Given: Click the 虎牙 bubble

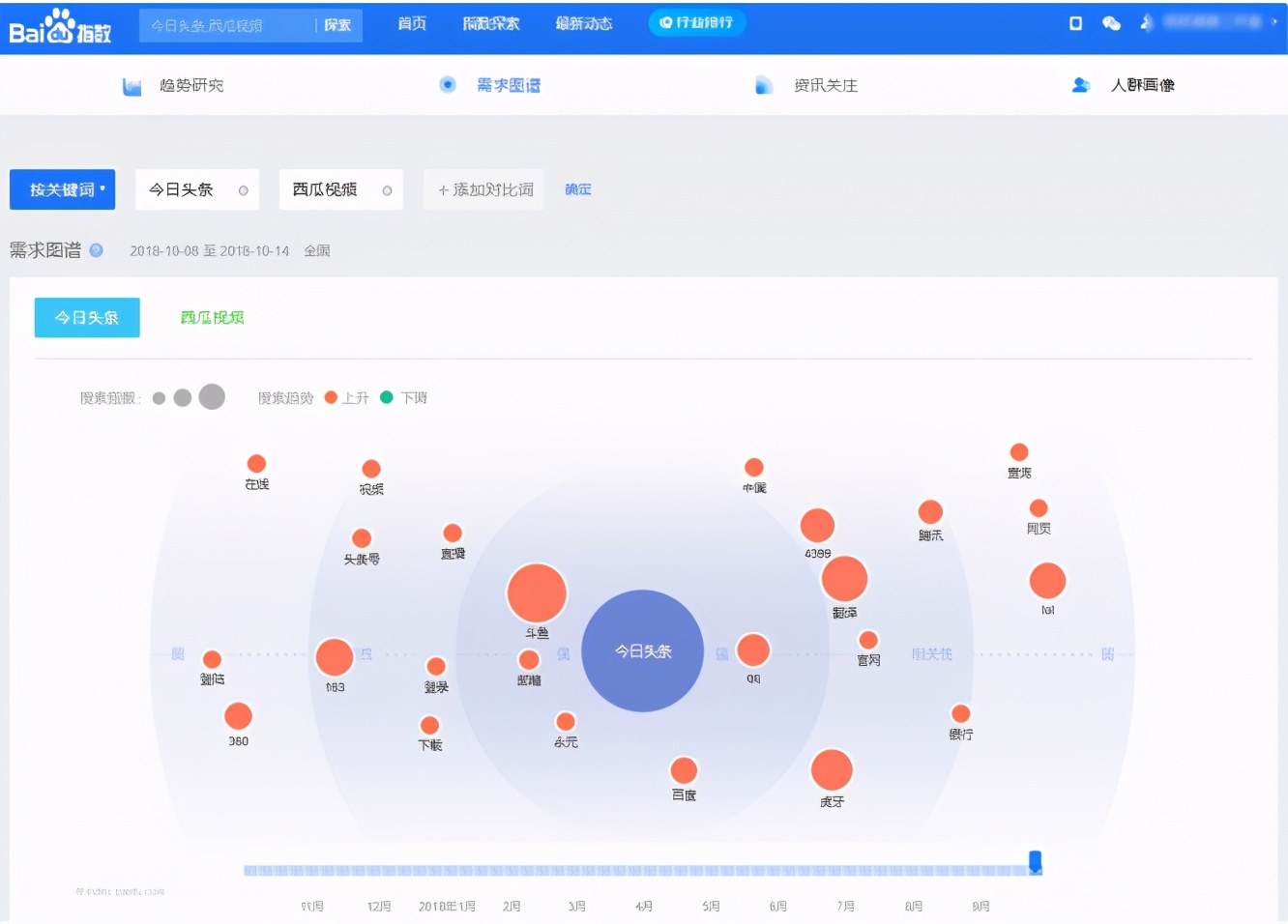Looking at the screenshot, I should point(832,770).
